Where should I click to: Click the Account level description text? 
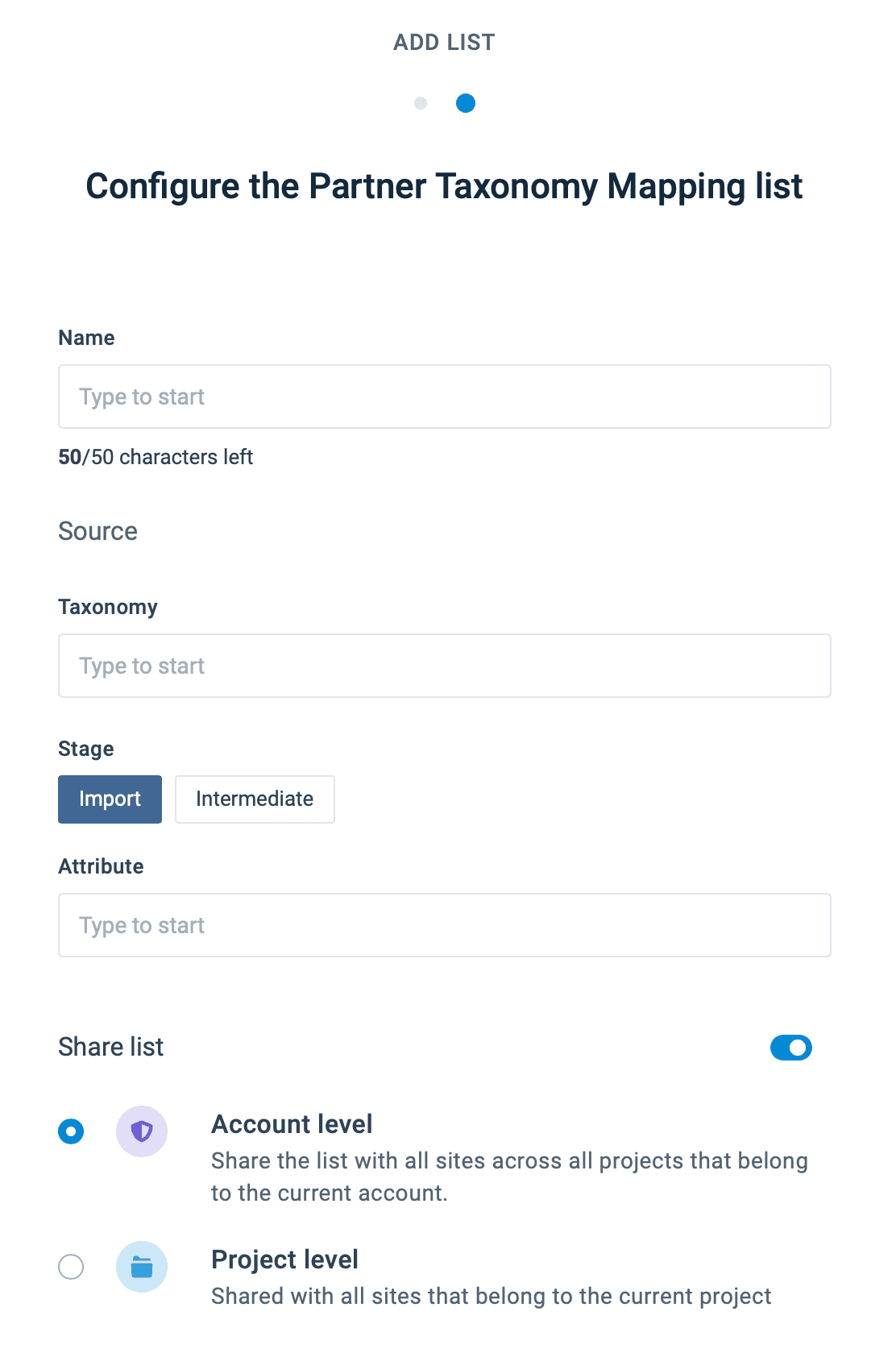pyautogui.click(x=508, y=1177)
